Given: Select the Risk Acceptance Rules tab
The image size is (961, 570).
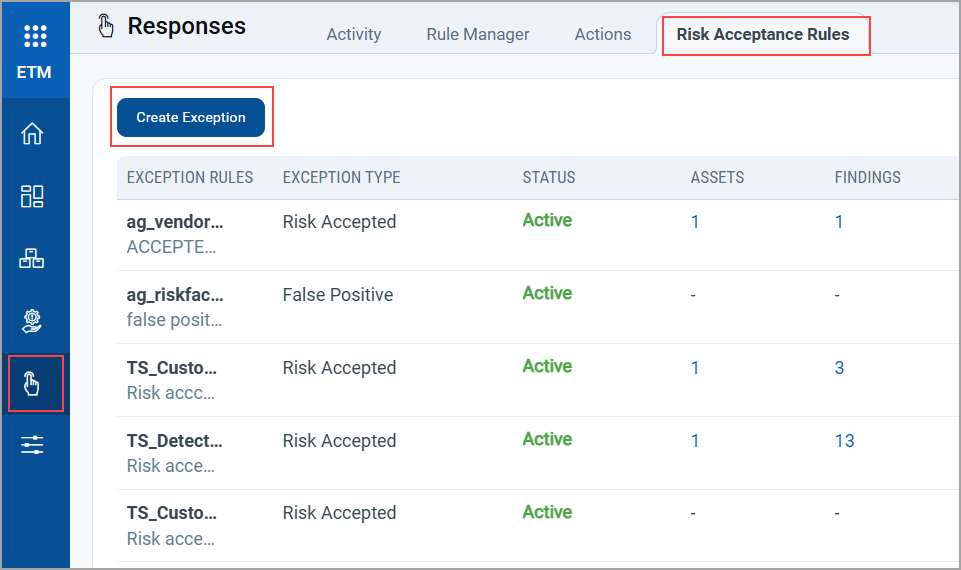Looking at the screenshot, I should point(762,34).
